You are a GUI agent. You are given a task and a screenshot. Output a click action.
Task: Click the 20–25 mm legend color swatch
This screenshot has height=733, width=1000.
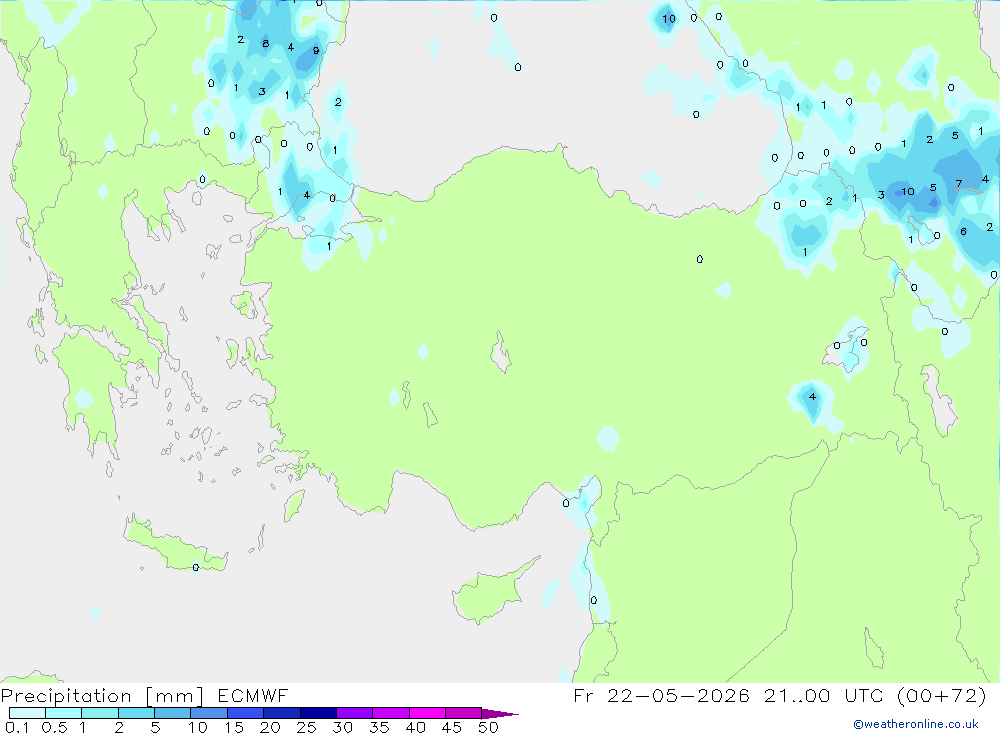coord(282,713)
